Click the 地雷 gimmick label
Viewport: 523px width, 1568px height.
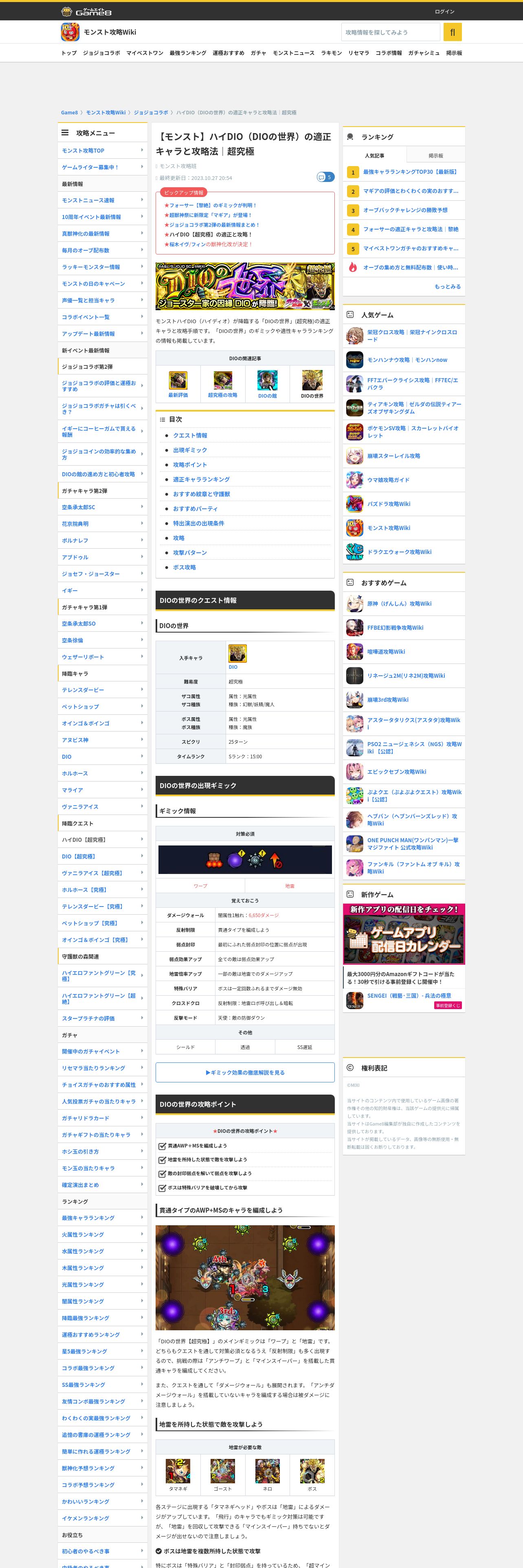click(x=290, y=886)
